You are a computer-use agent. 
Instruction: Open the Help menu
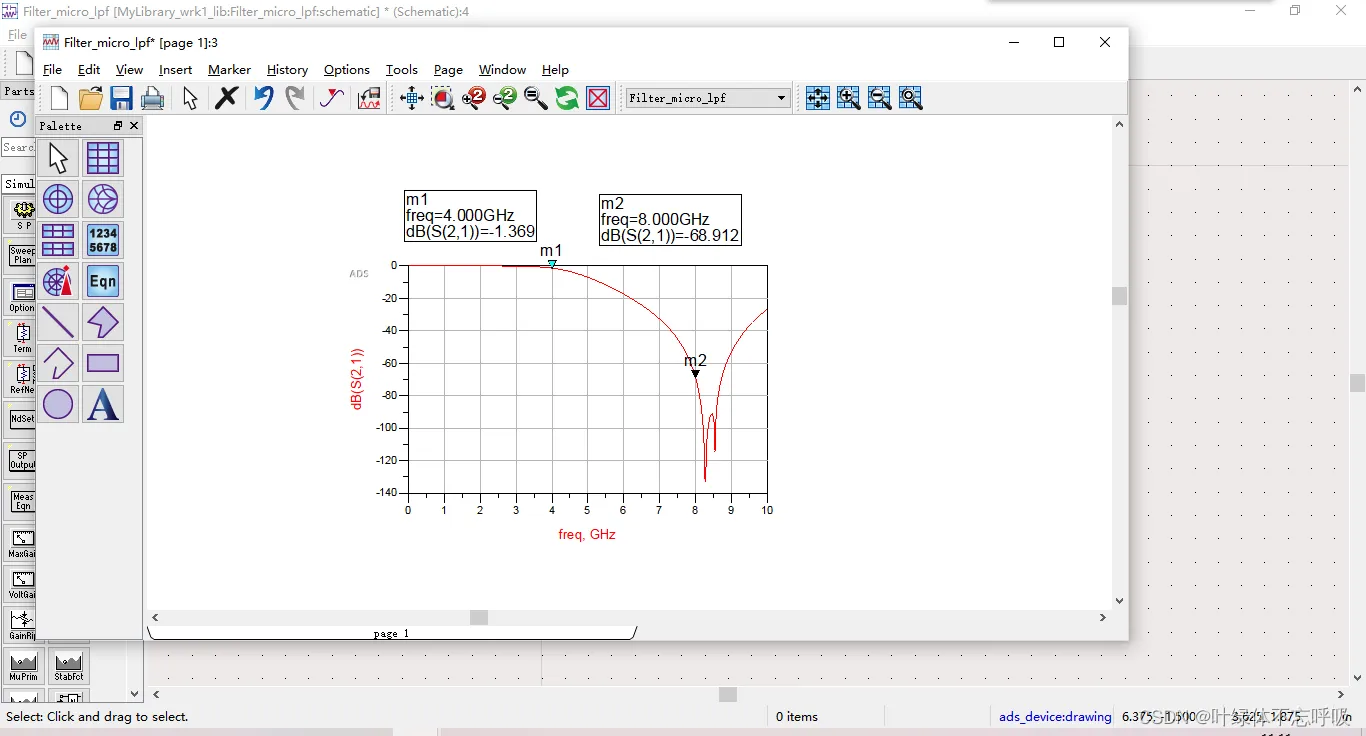pyautogui.click(x=555, y=70)
